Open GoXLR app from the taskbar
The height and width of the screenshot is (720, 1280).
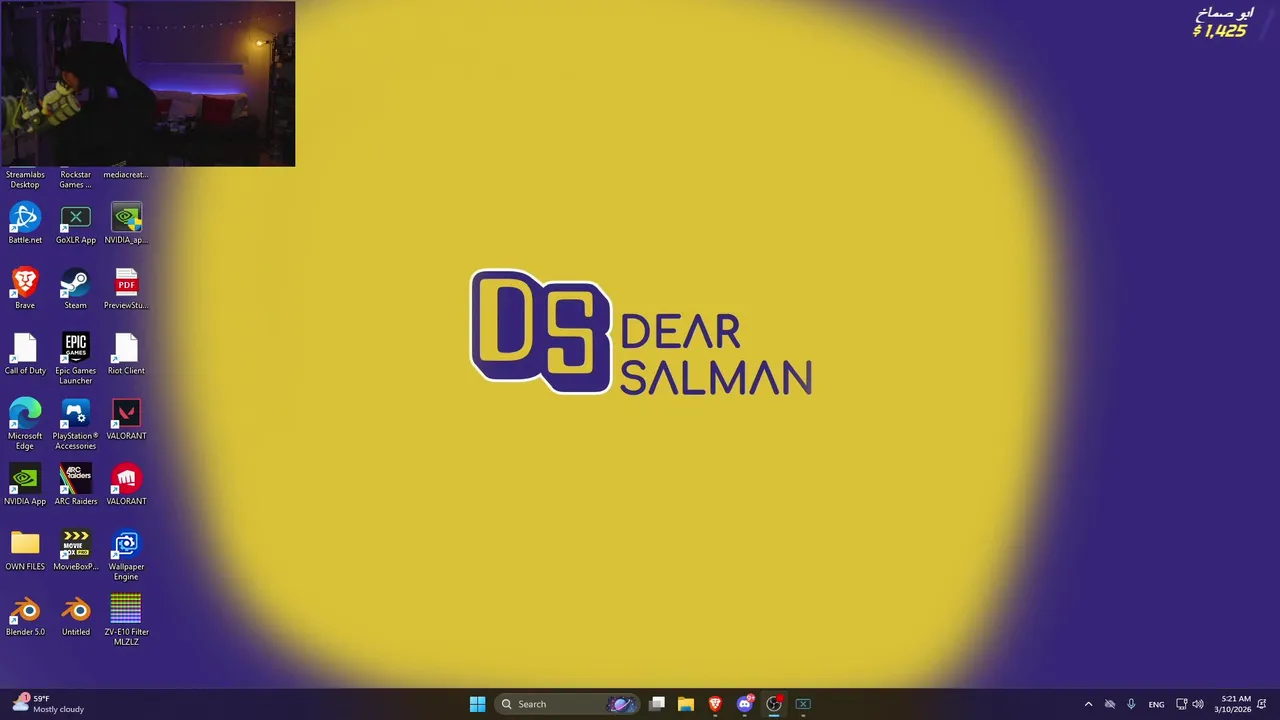[x=803, y=704]
